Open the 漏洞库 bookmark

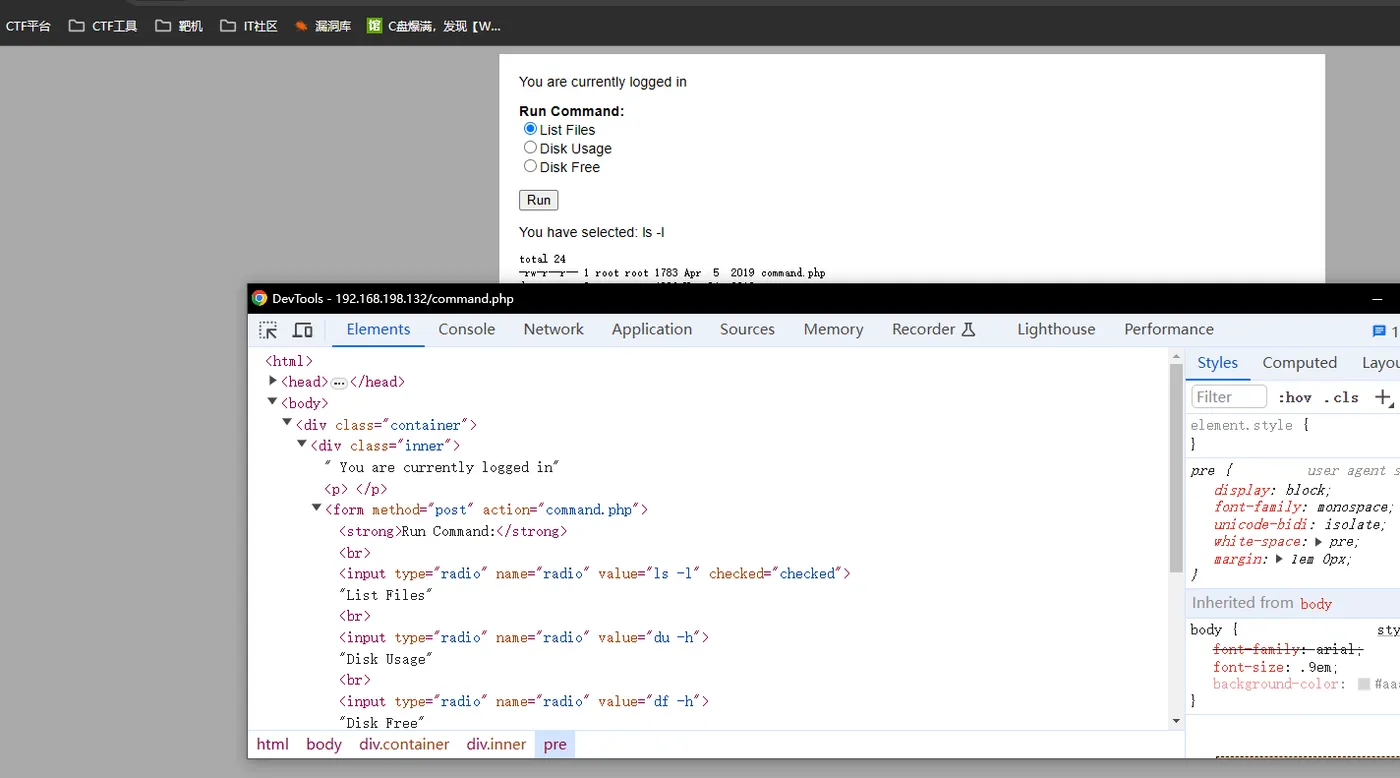[x=322, y=26]
